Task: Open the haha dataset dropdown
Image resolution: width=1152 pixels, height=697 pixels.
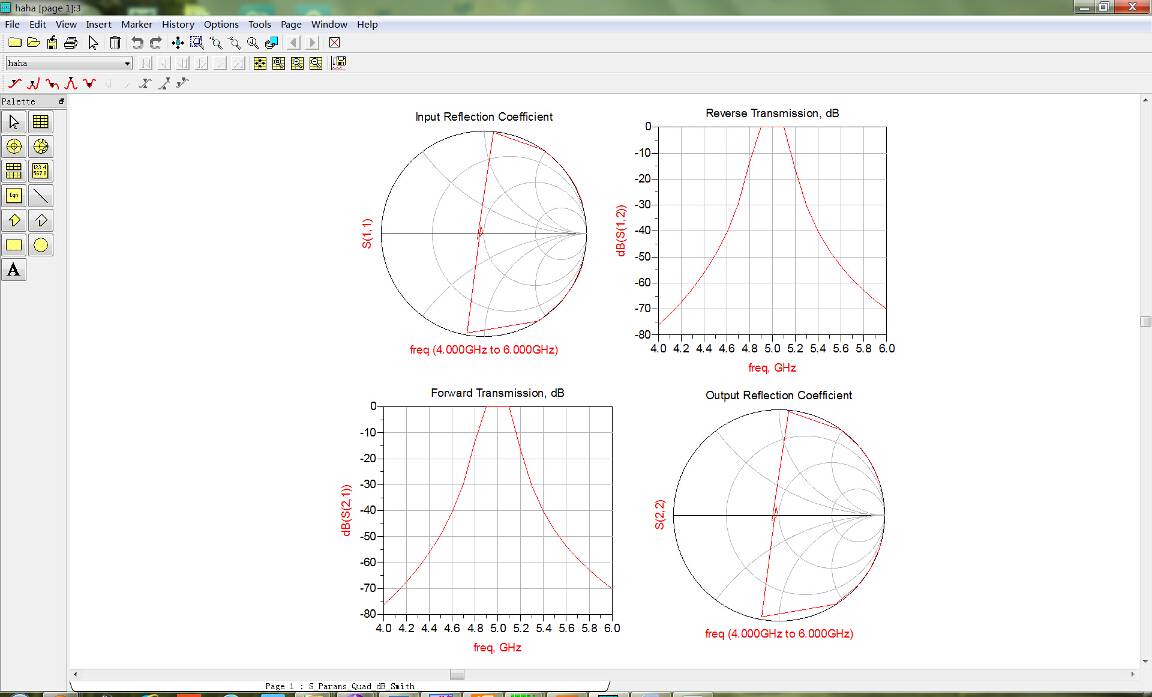Action: click(127, 63)
